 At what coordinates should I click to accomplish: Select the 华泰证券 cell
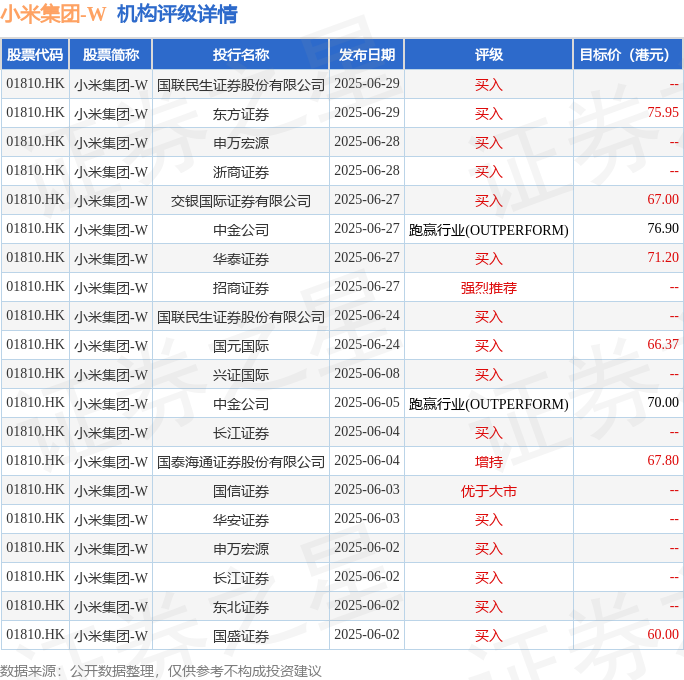click(x=241, y=259)
